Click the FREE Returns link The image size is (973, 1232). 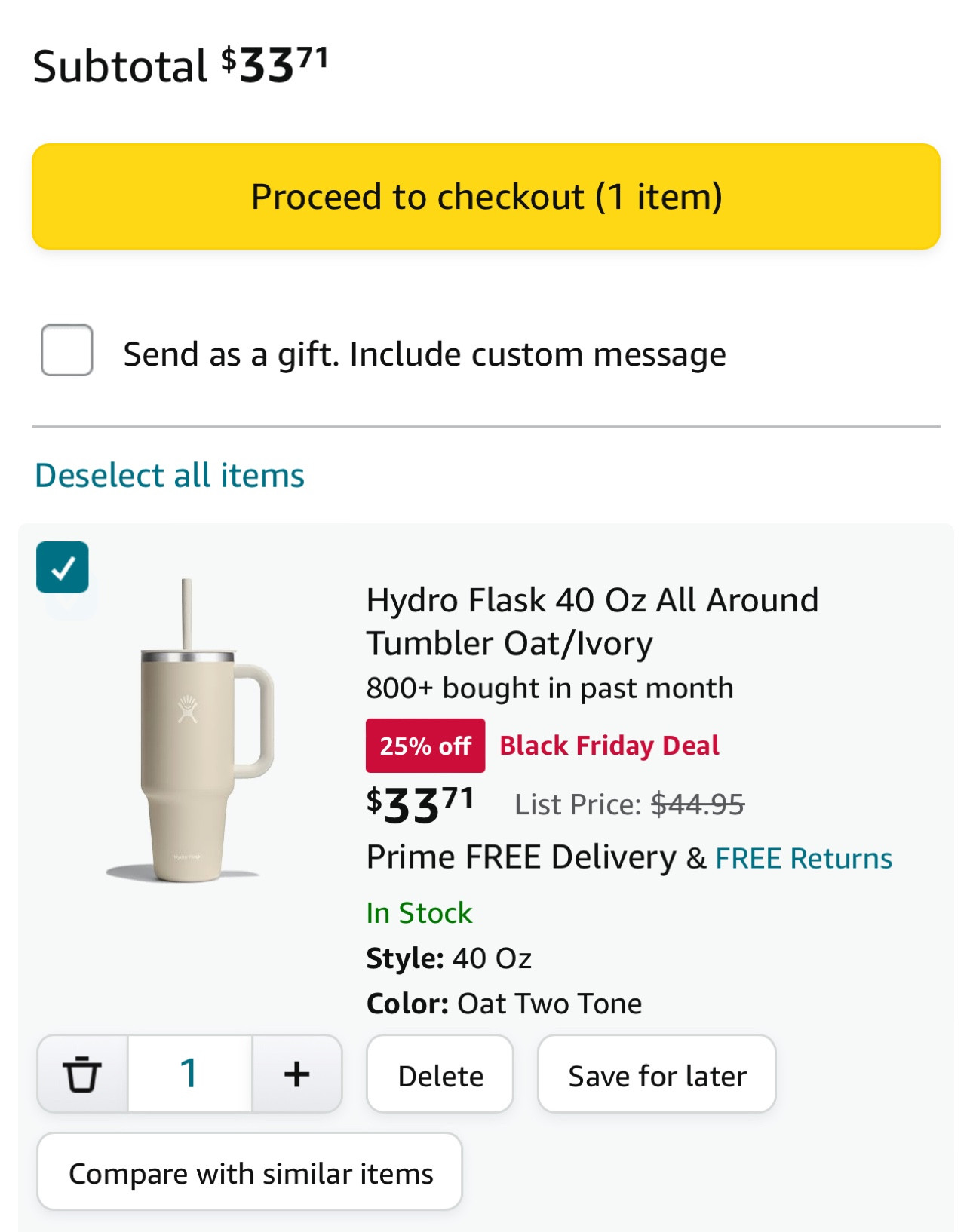point(803,857)
